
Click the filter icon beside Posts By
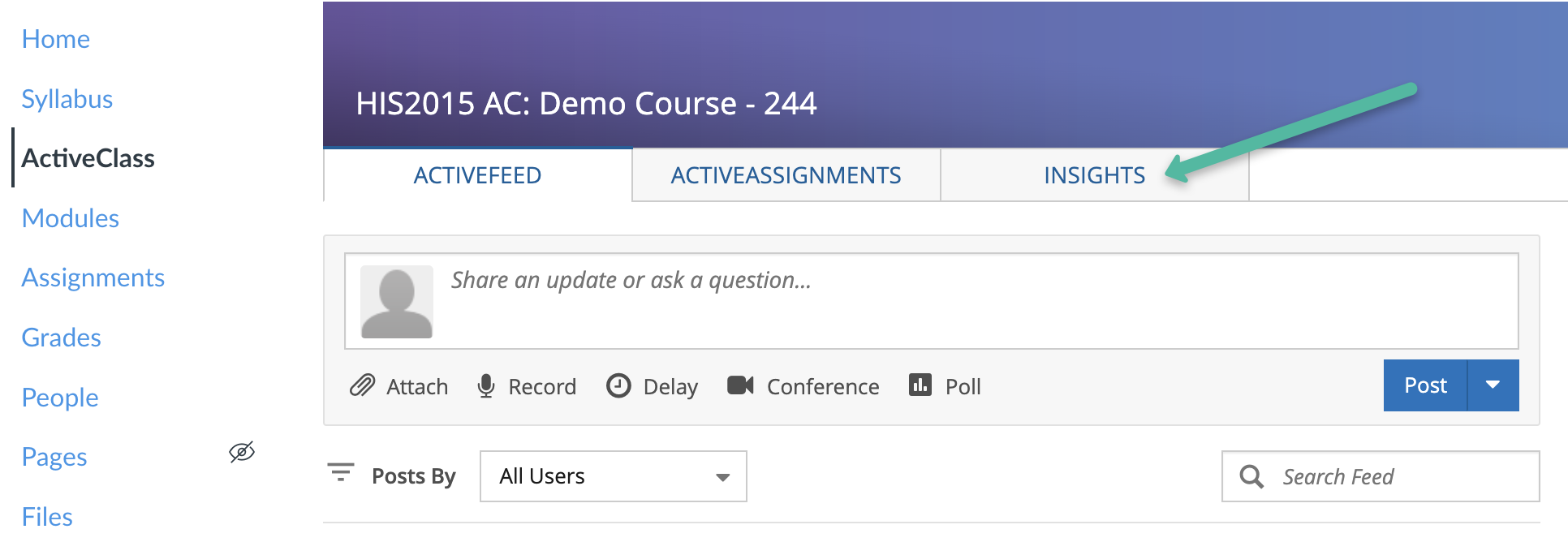click(341, 472)
